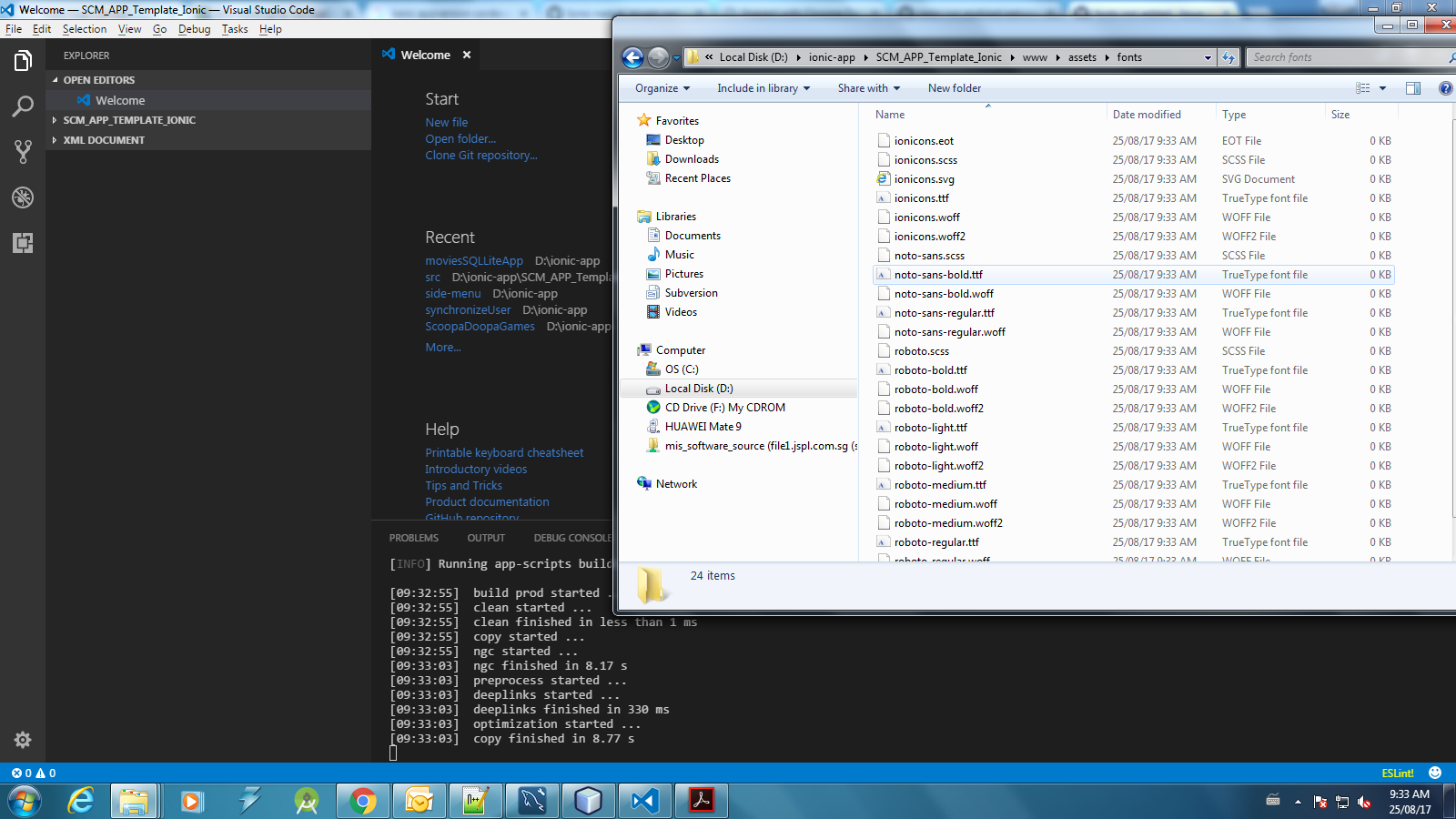
Task: Open the Debug menu in VS Code
Action: (194, 29)
